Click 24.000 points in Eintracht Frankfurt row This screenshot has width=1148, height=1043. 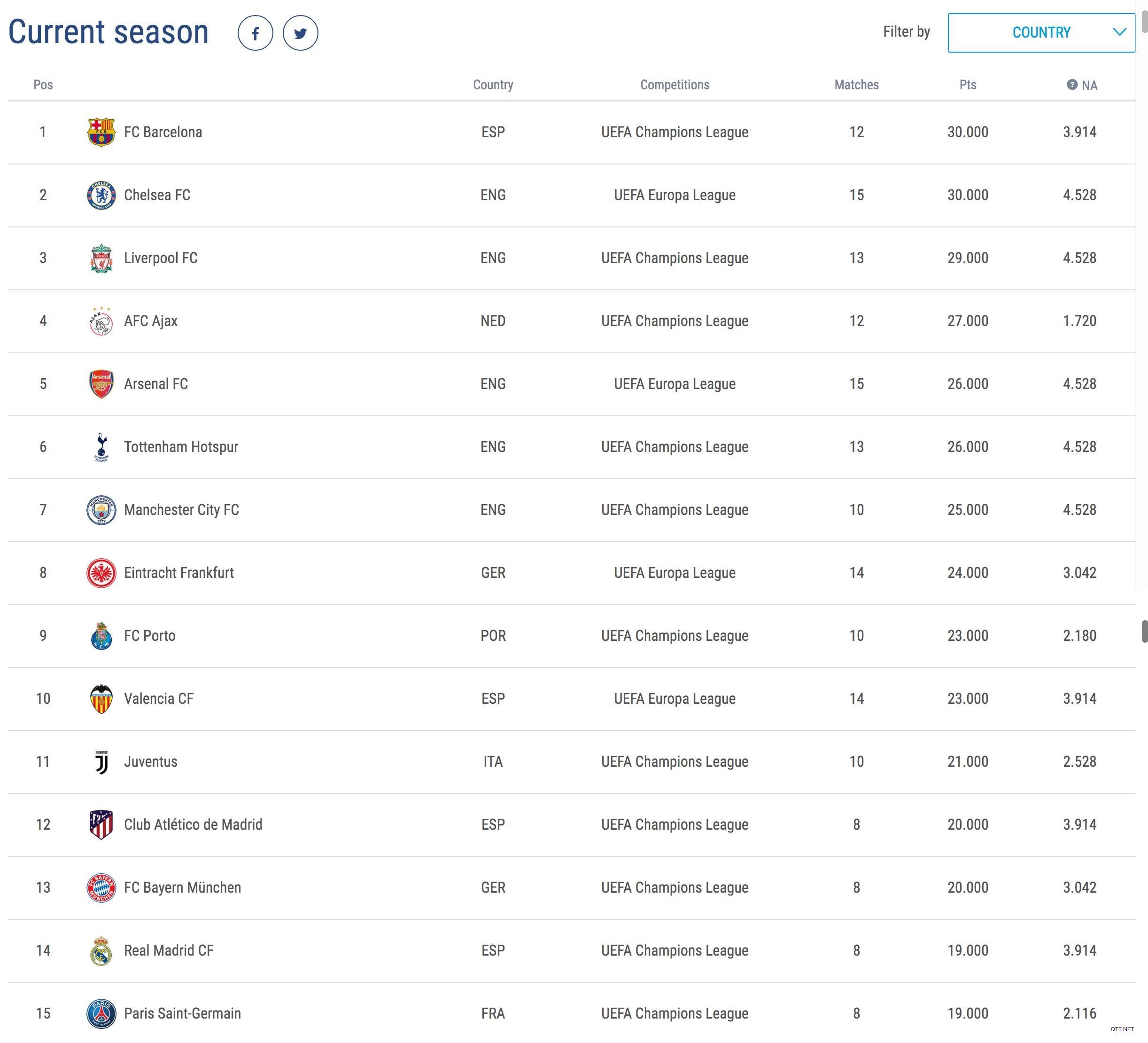pos(968,573)
